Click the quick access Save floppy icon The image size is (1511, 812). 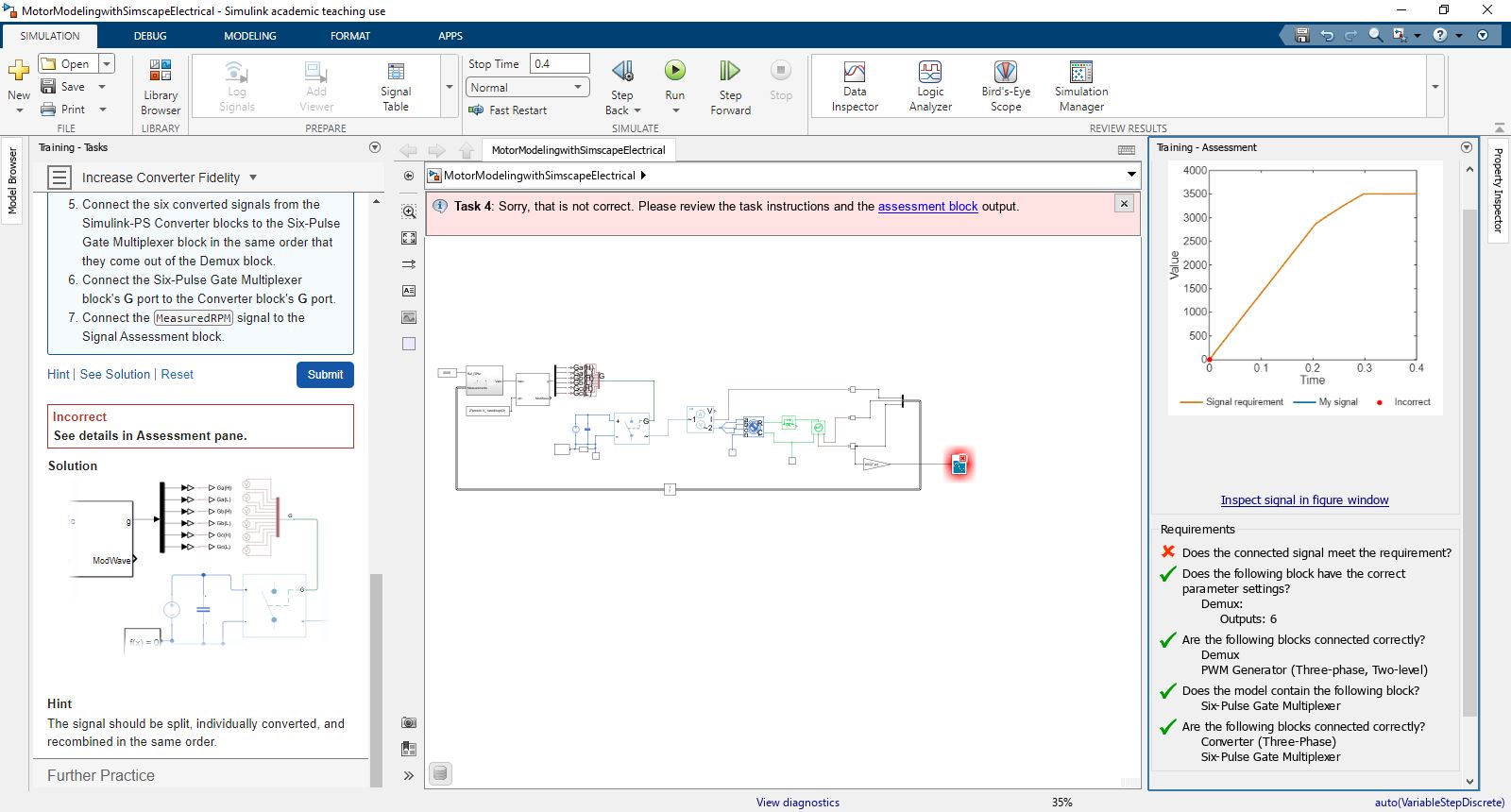[1302, 35]
